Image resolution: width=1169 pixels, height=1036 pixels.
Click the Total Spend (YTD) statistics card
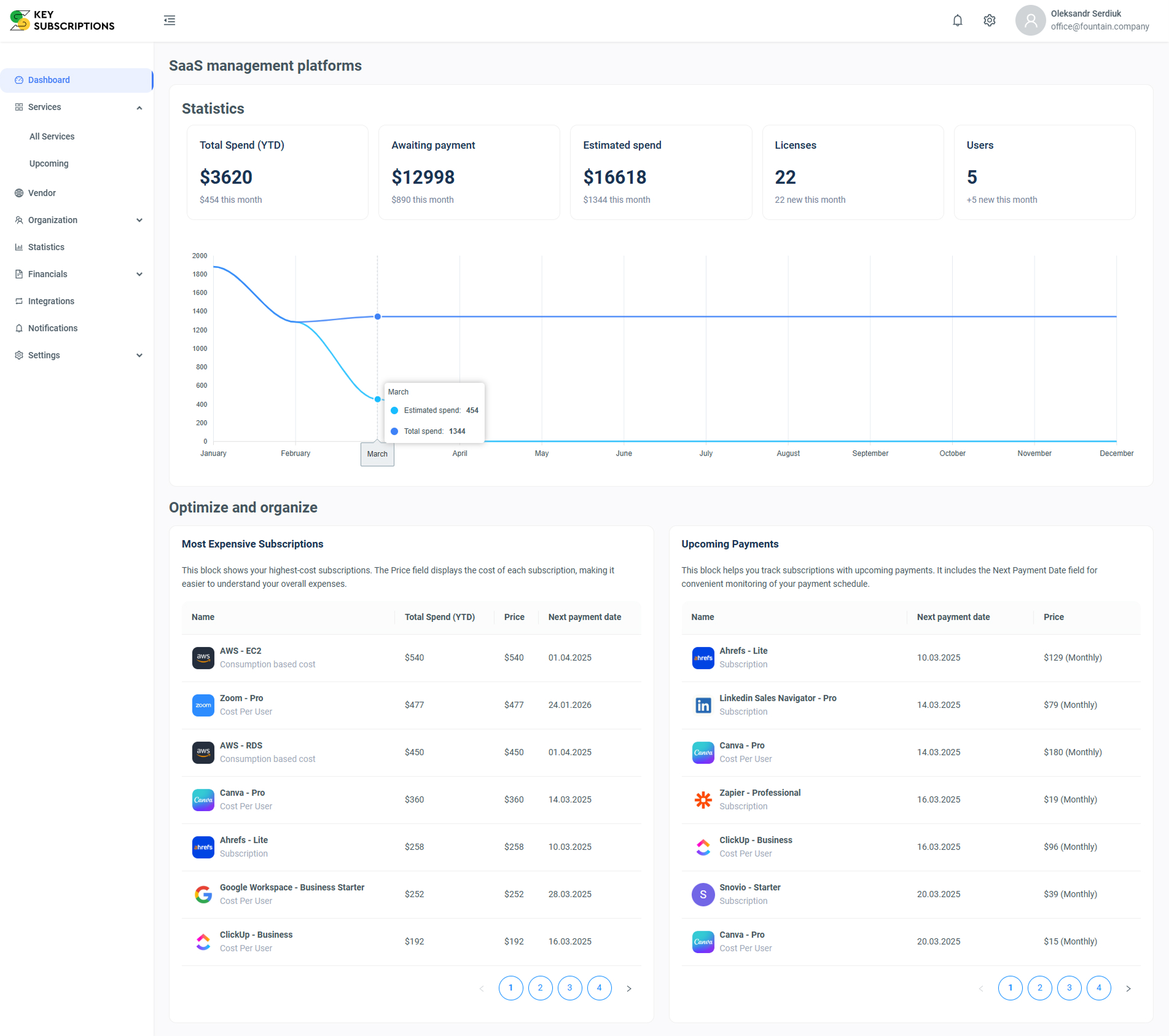[278, 173]
